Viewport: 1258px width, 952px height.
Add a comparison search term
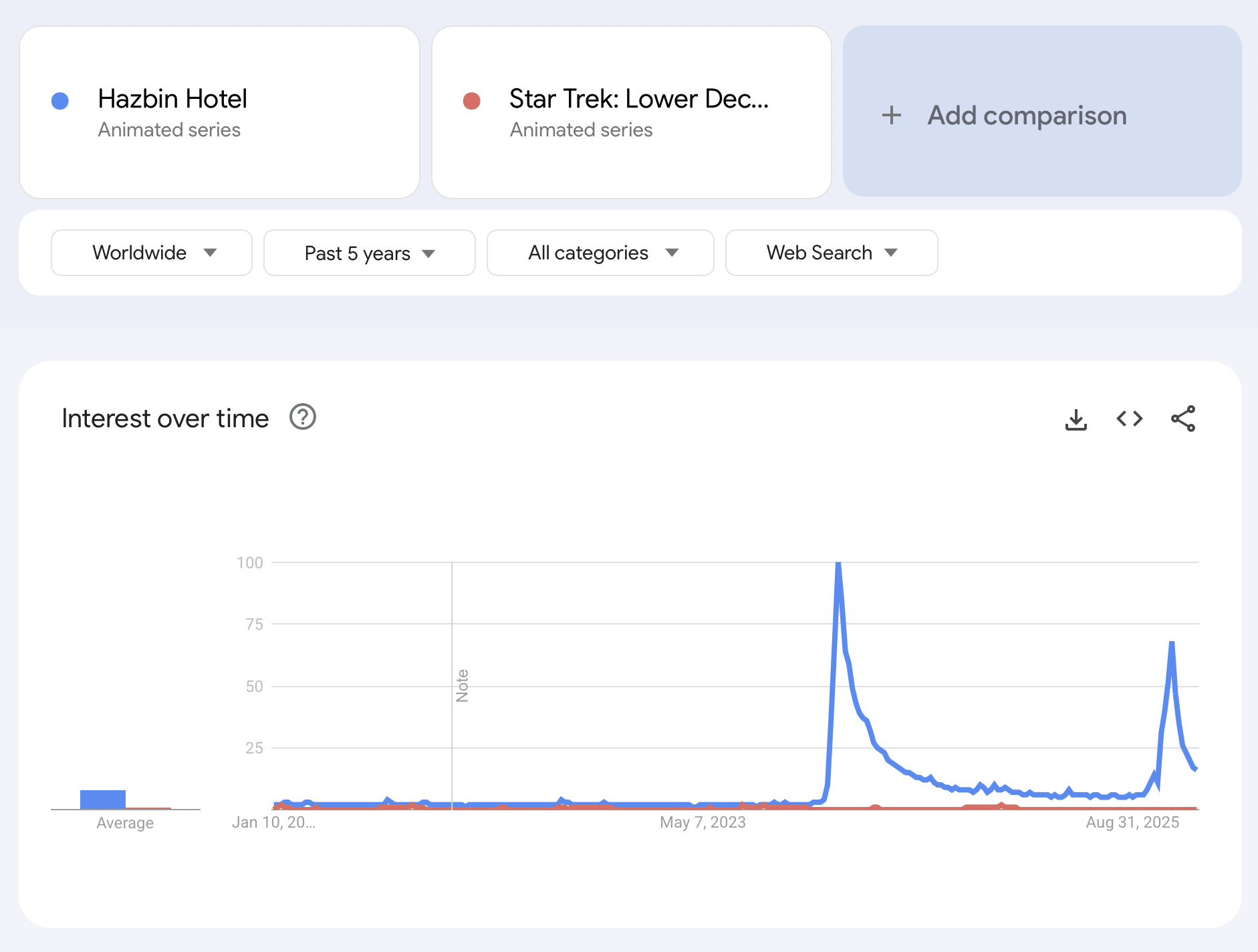1042,111
